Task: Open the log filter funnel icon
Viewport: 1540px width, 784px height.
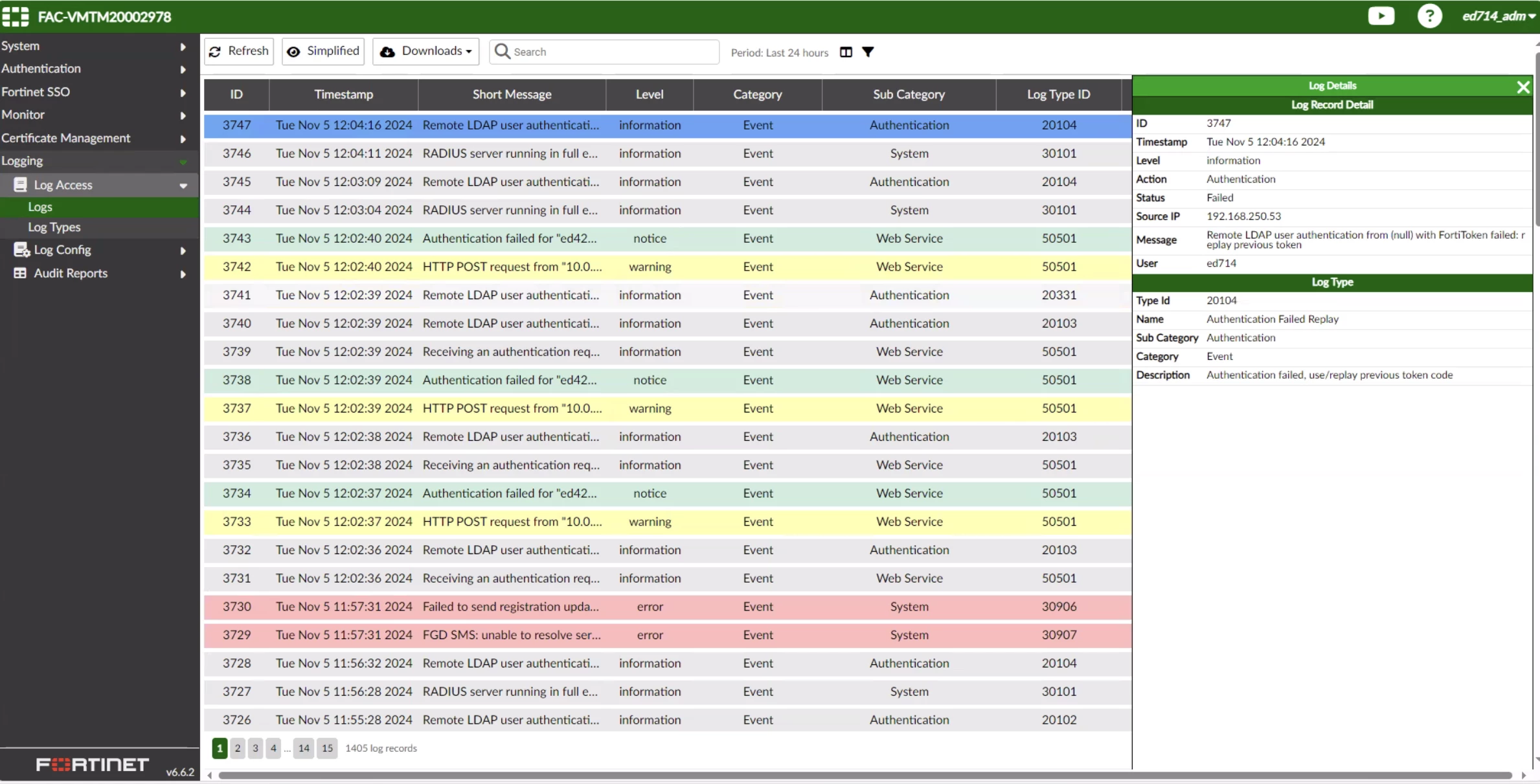Action: 868,52
